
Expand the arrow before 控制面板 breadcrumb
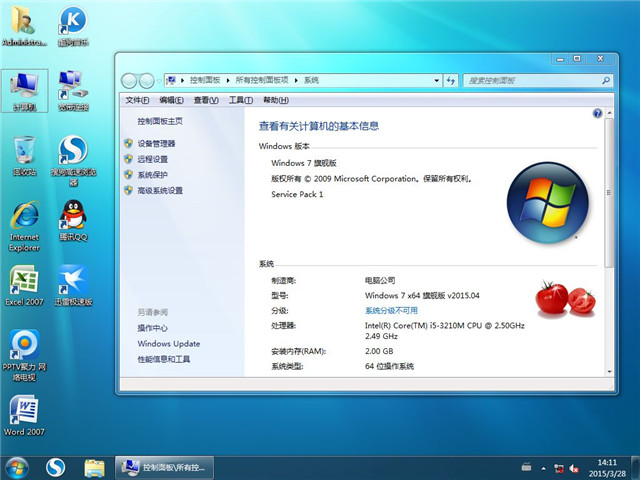point(182,80)
